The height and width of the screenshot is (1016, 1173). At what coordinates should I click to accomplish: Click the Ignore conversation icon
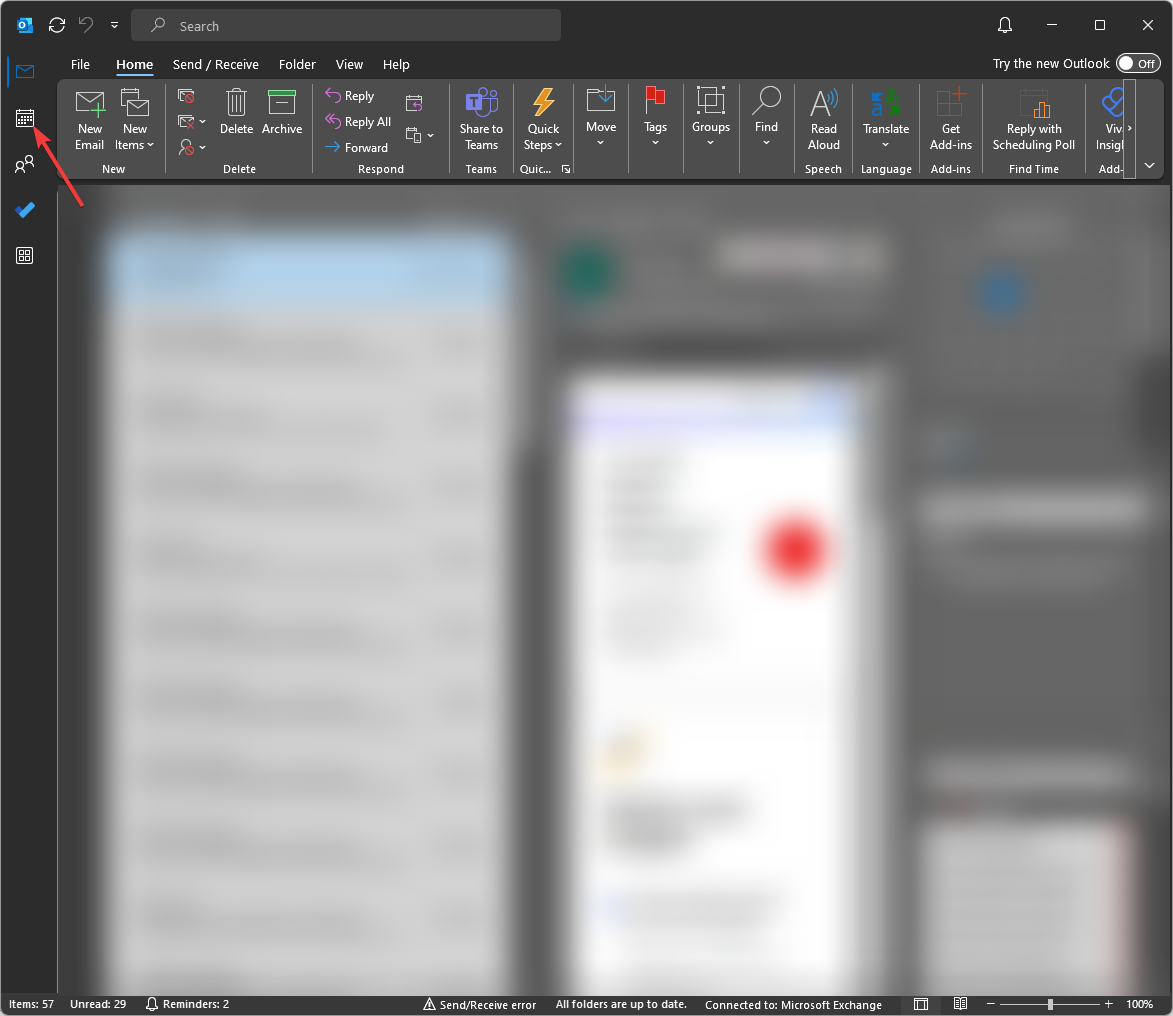pyautogui.click(x=186, y=96)
